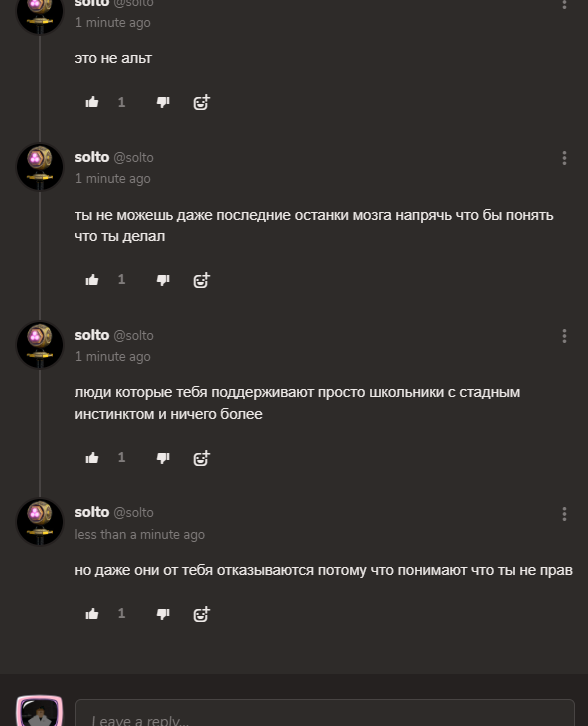Open options menu for 'люди которые' comment
Screen dimensions: 588x726
click(x=564, y=336)
